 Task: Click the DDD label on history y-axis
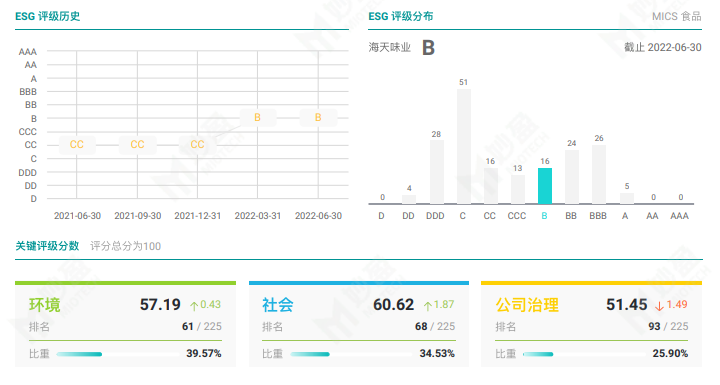tap(28, 173)
